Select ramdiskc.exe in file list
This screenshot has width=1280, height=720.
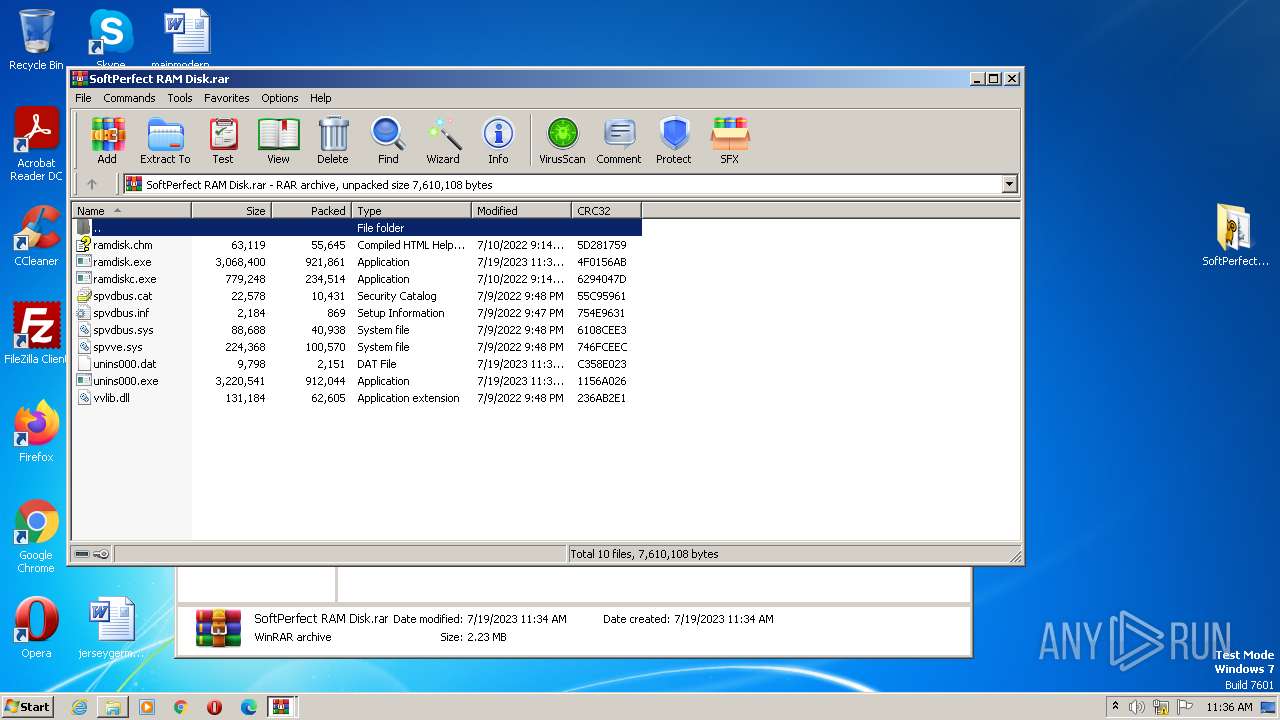[x=357, y=279]
